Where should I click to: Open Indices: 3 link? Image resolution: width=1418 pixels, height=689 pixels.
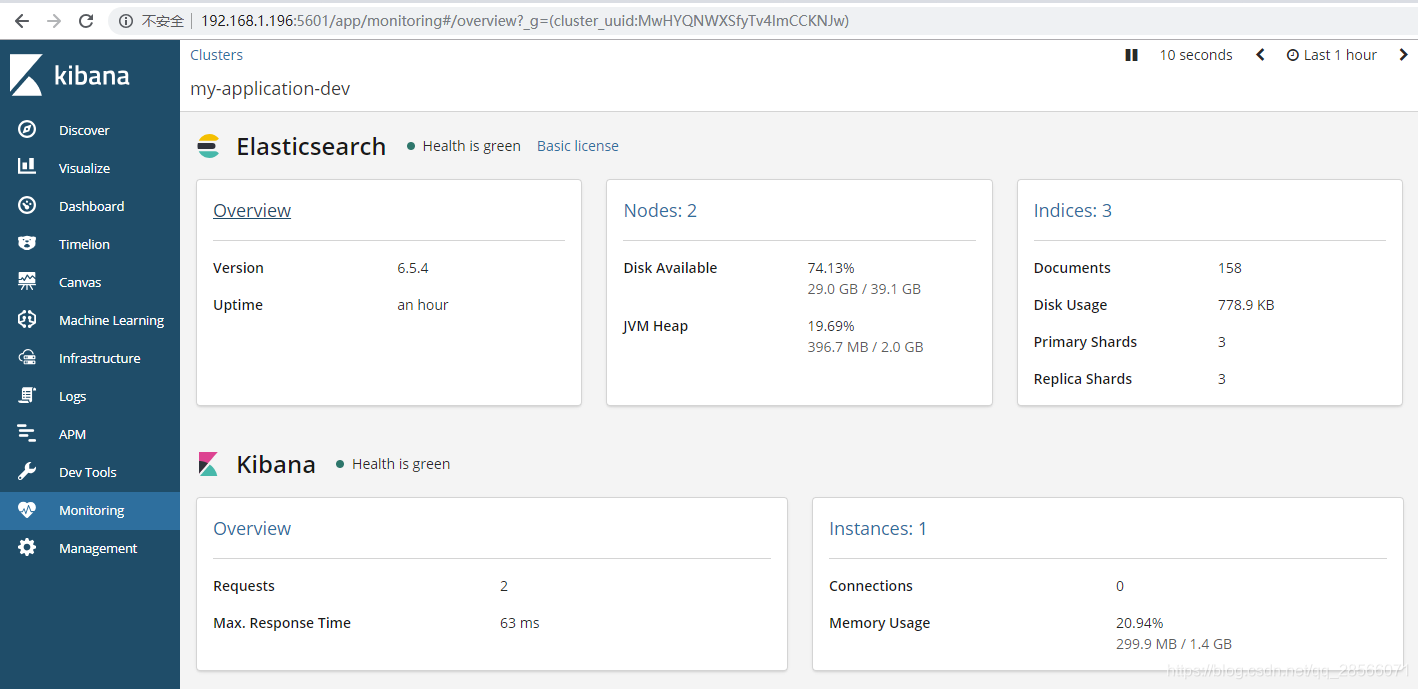coord(1073,210)
